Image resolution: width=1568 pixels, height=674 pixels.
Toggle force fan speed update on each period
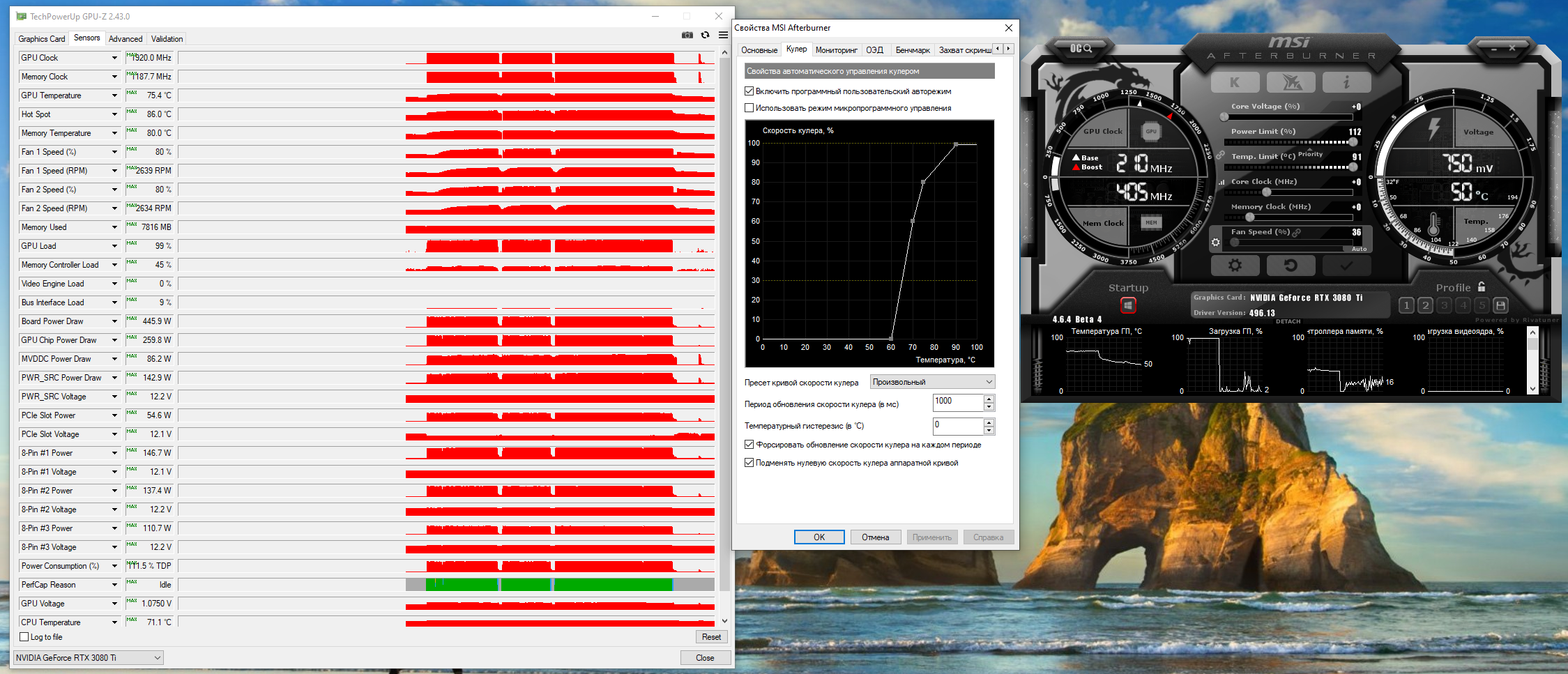[749, 445]
